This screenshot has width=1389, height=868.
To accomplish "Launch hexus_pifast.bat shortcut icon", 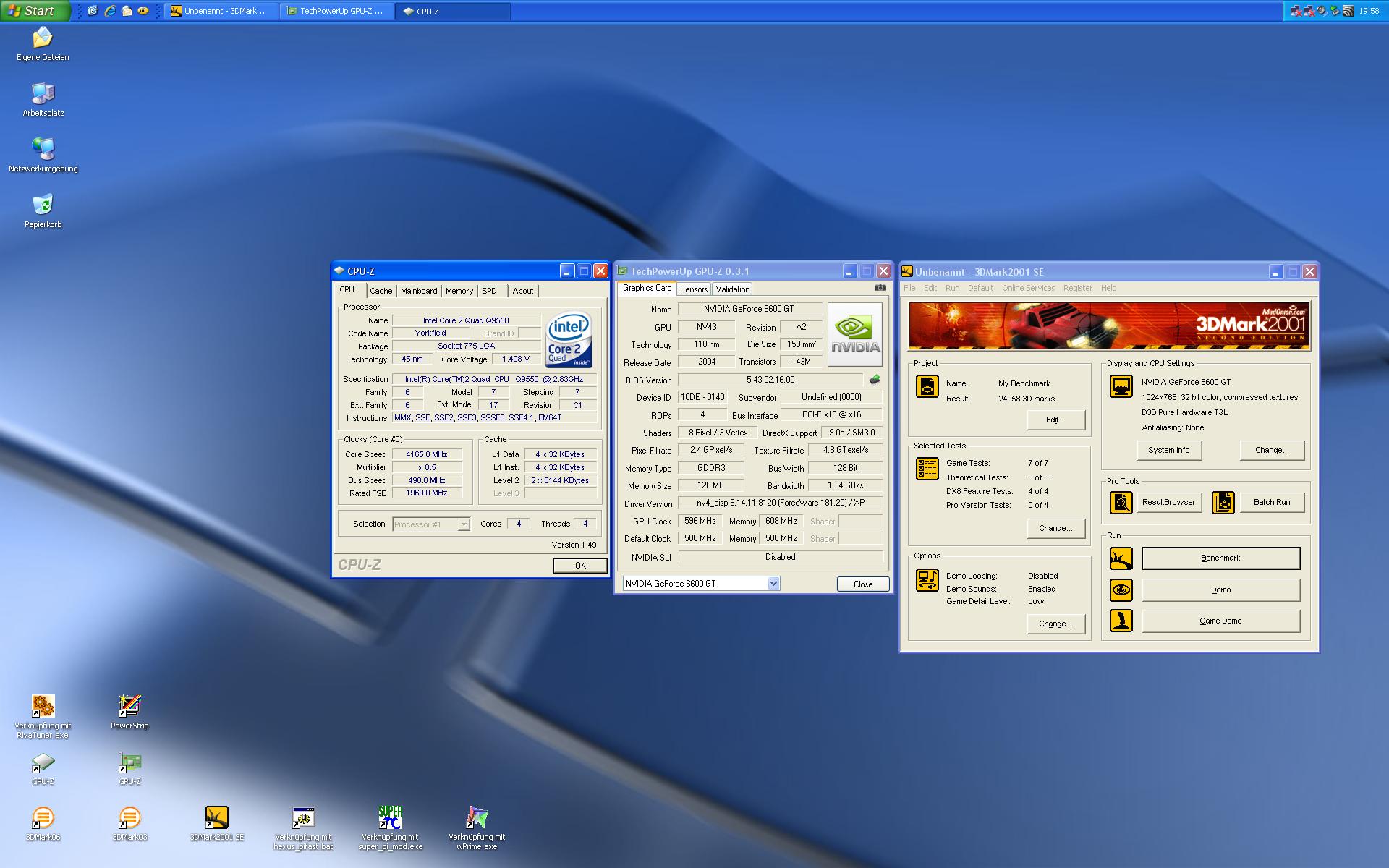I will [303, 818].
